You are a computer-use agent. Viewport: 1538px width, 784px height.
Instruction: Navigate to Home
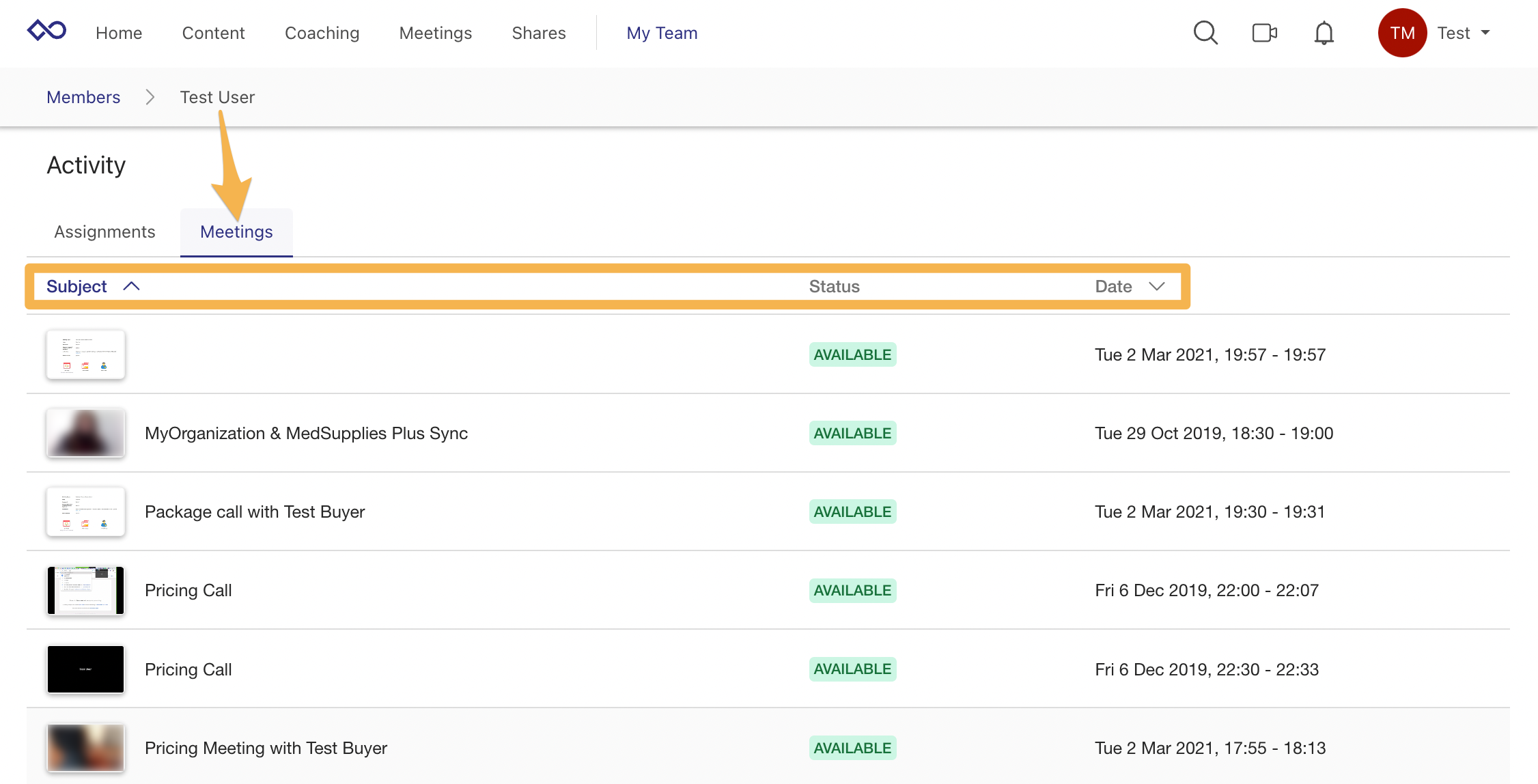coord(119,32)
